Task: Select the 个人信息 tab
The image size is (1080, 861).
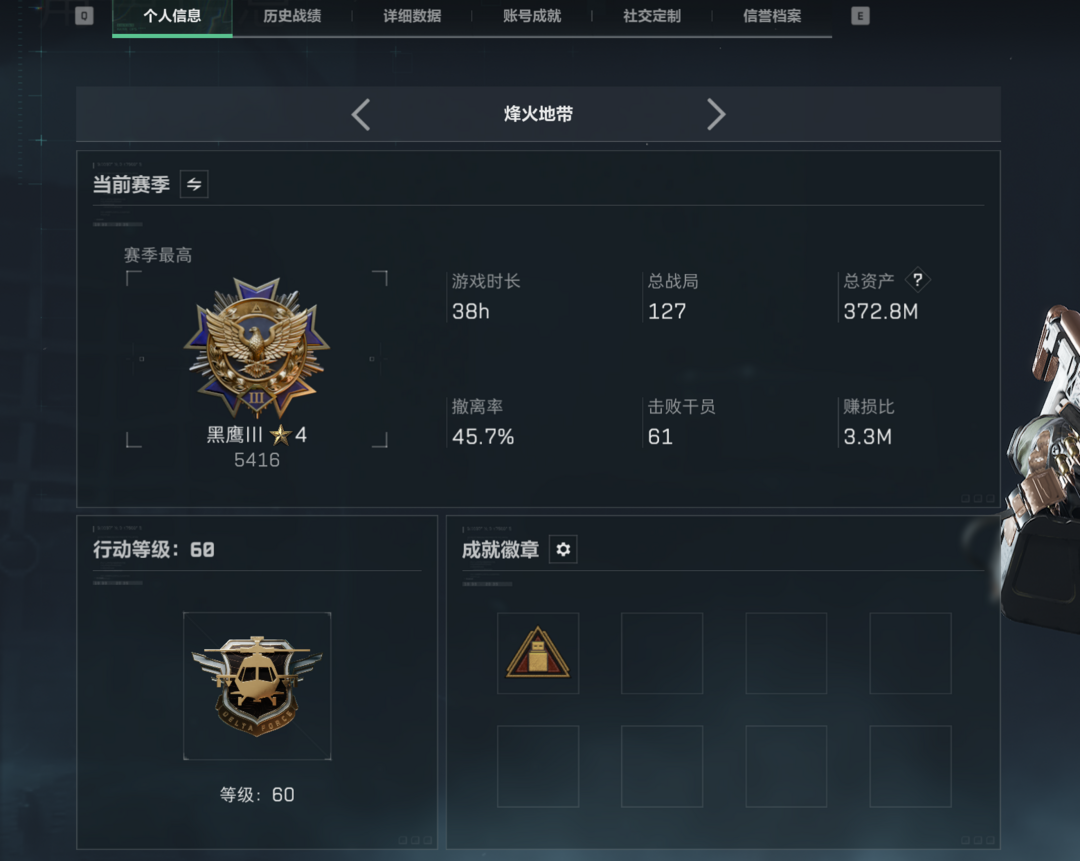Action: click(172, 16)
